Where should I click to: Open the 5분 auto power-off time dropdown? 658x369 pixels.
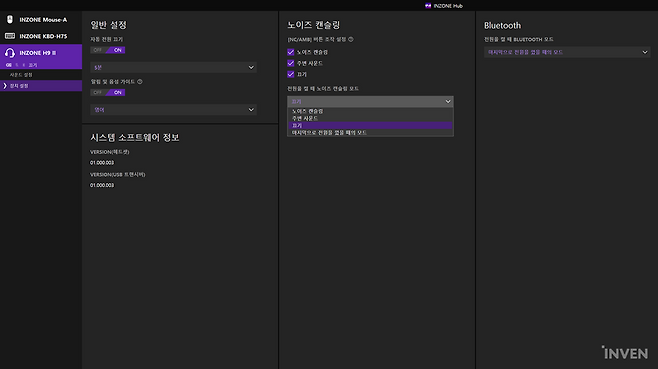173,67
